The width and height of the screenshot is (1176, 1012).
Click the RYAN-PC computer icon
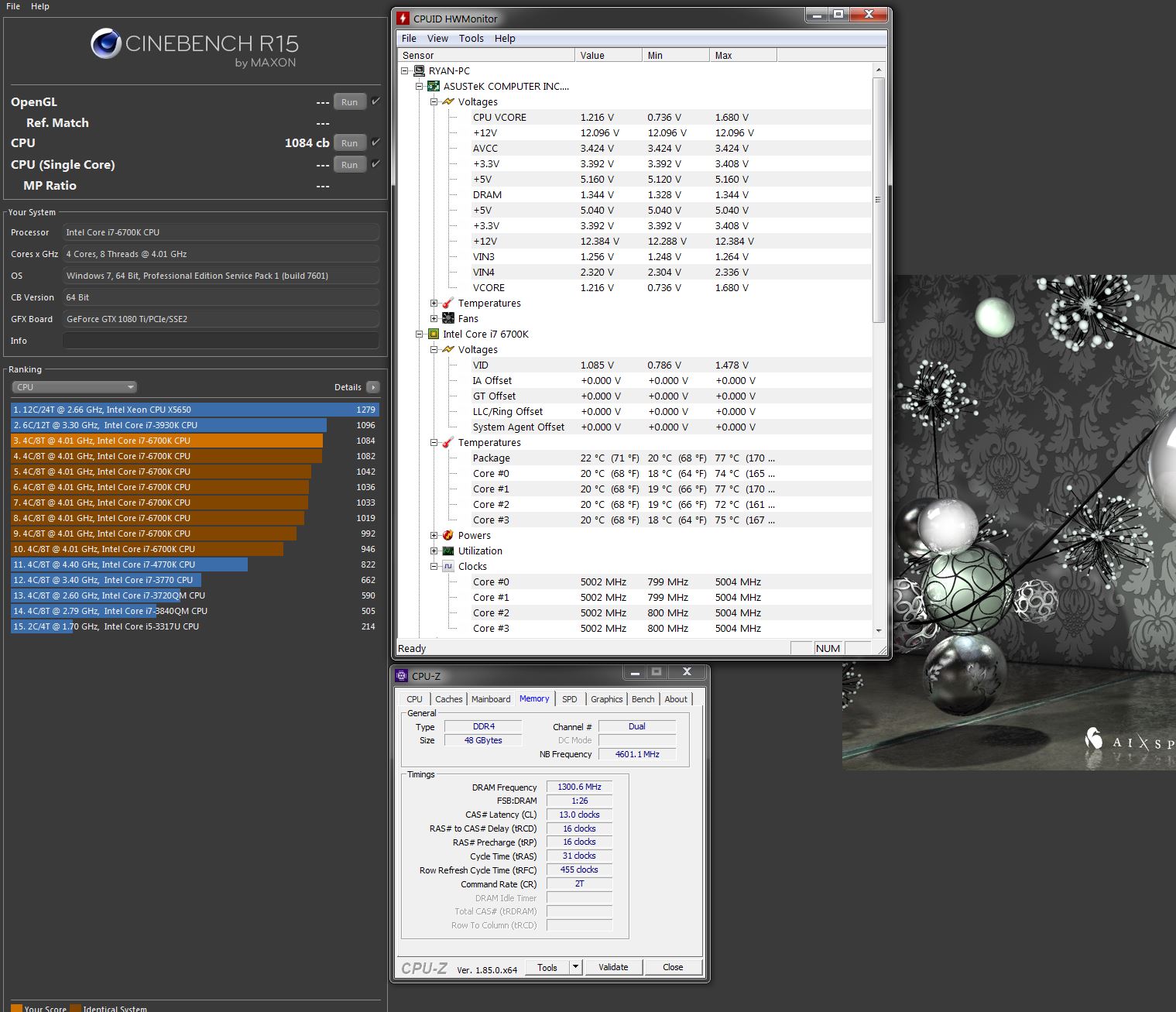[419, 70]
